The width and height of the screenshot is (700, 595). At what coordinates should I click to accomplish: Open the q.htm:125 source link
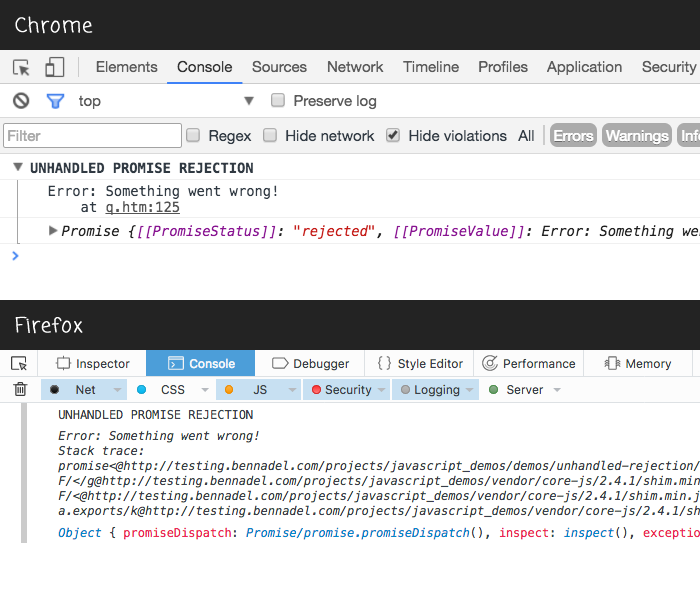coord(142,207)
